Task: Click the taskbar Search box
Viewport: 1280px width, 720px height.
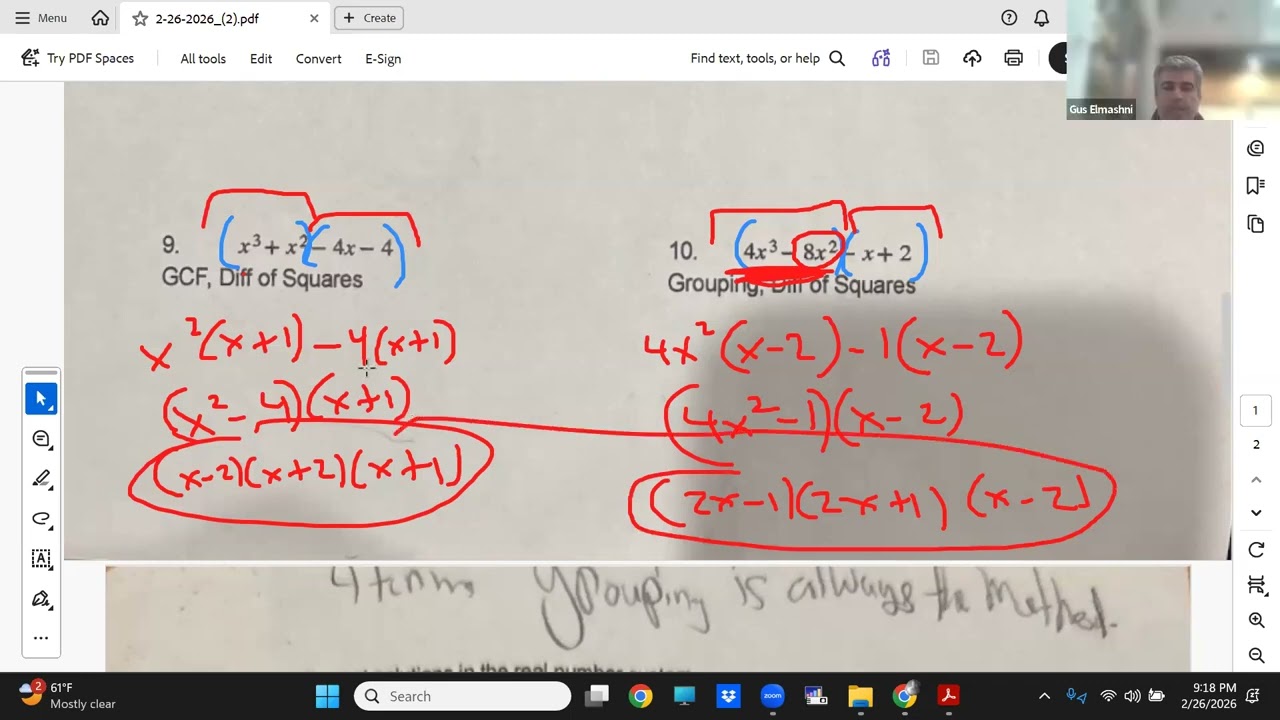Action: tap(462, 696)
